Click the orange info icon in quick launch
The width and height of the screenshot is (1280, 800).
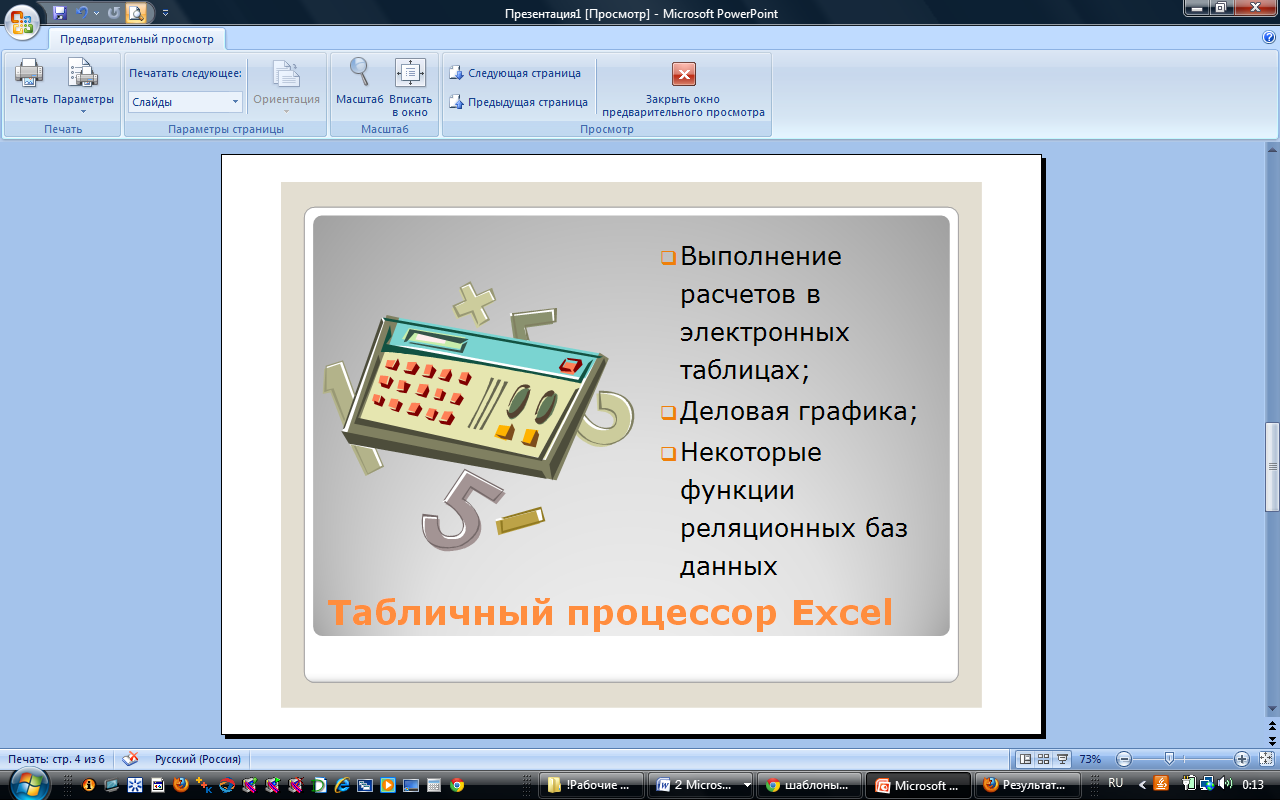pos(89,785)
